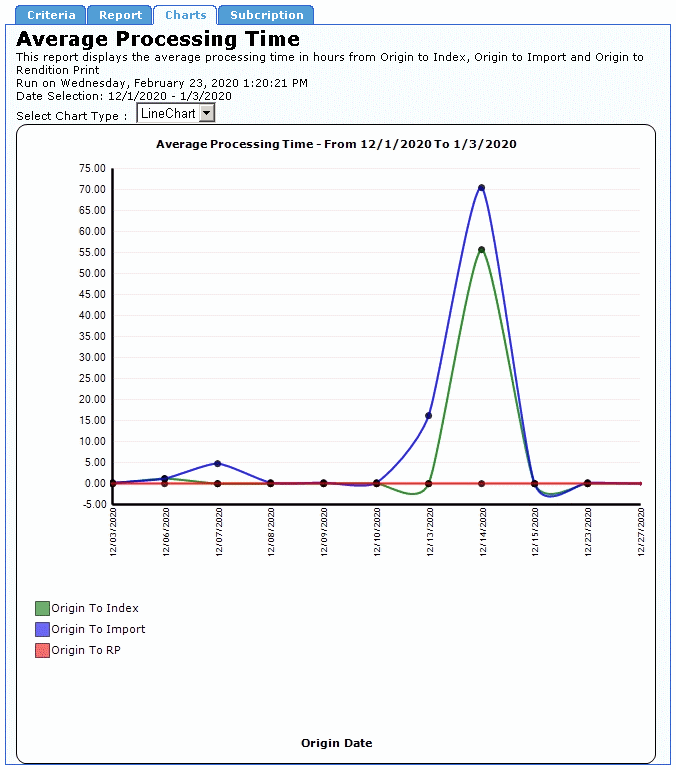This screenshot has width=676, height=770.
Task: Click the blue peak point on 12/14/2020
Action: (x=481, y=188)
